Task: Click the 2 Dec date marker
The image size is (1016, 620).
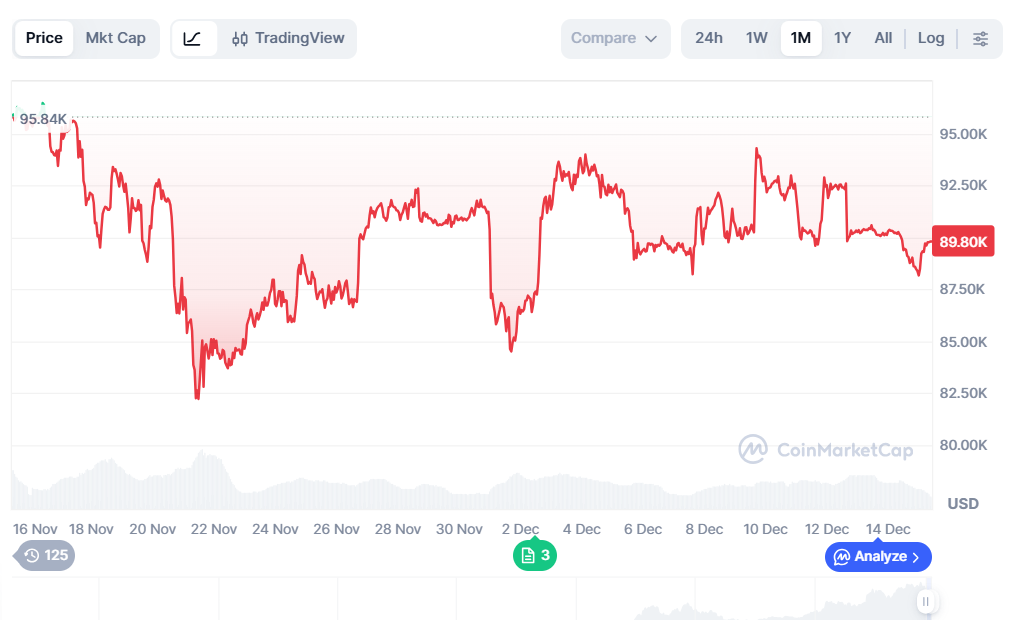Action: point(519,529)
